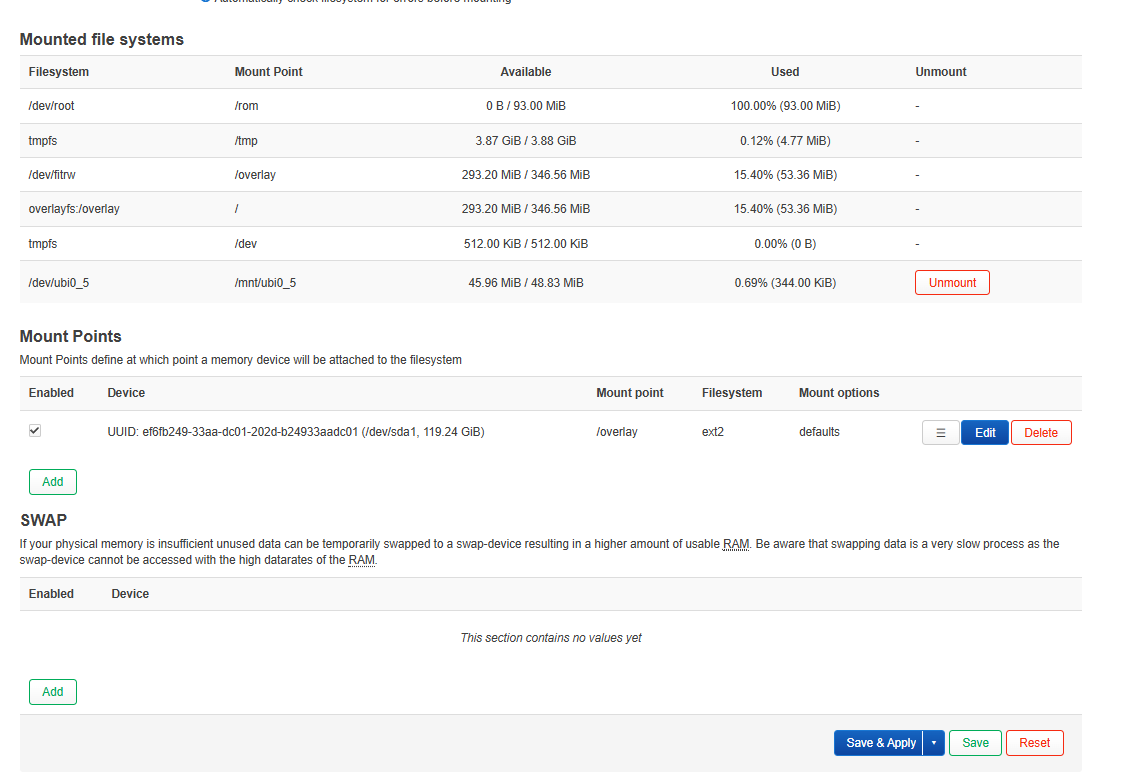The image size is (1145, 773).
Task: Select the /tmp mount point cell
Action: [246, 141]
